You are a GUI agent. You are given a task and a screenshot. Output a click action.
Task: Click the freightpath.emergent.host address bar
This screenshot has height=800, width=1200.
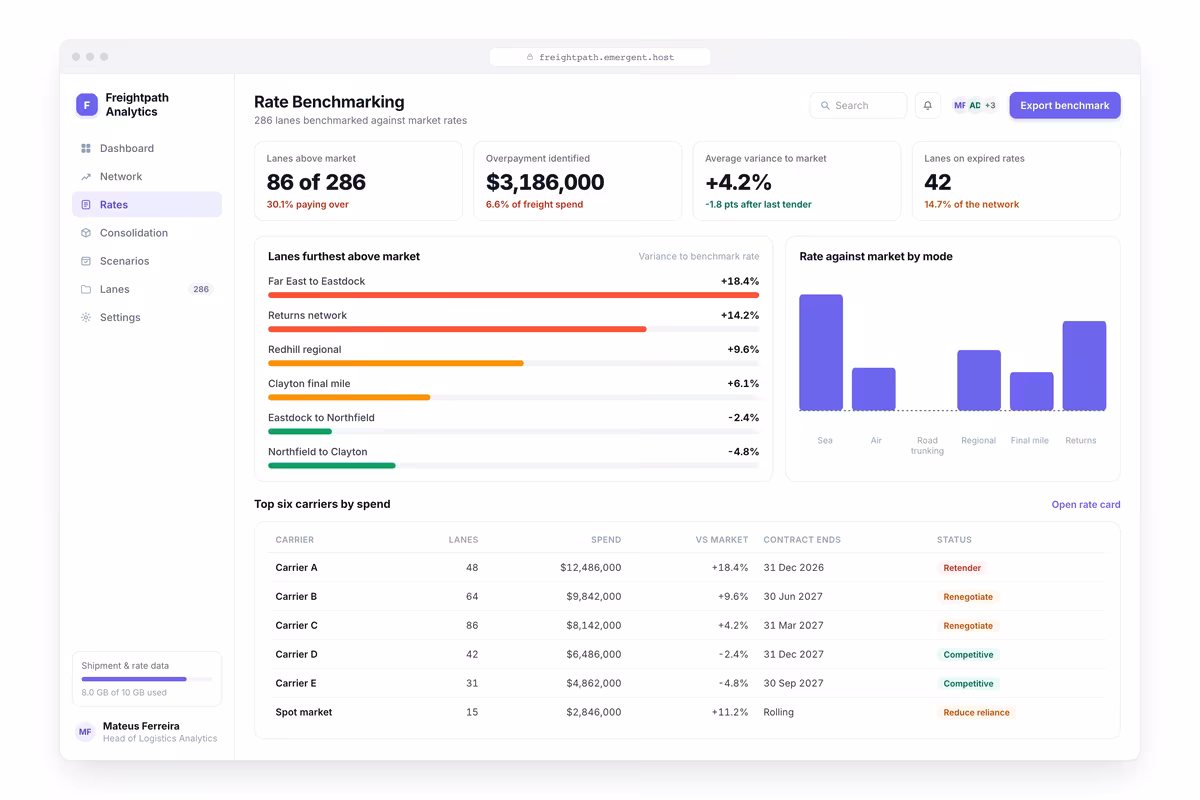tap(600, 58)
